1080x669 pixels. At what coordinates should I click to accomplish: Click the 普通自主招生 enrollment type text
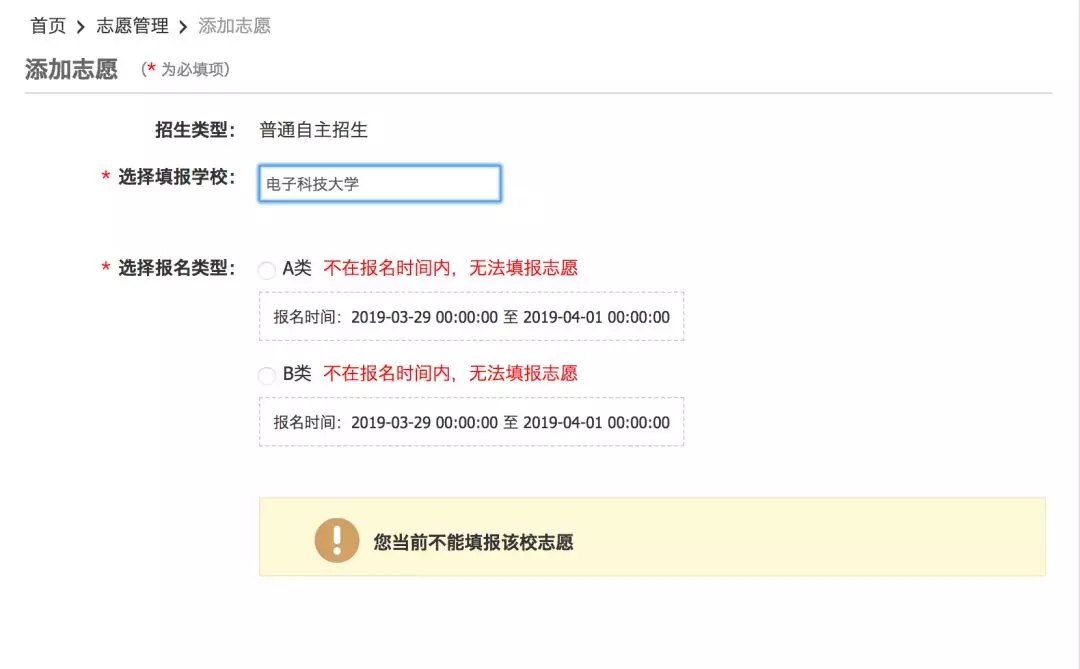click(x=313, y=130)
